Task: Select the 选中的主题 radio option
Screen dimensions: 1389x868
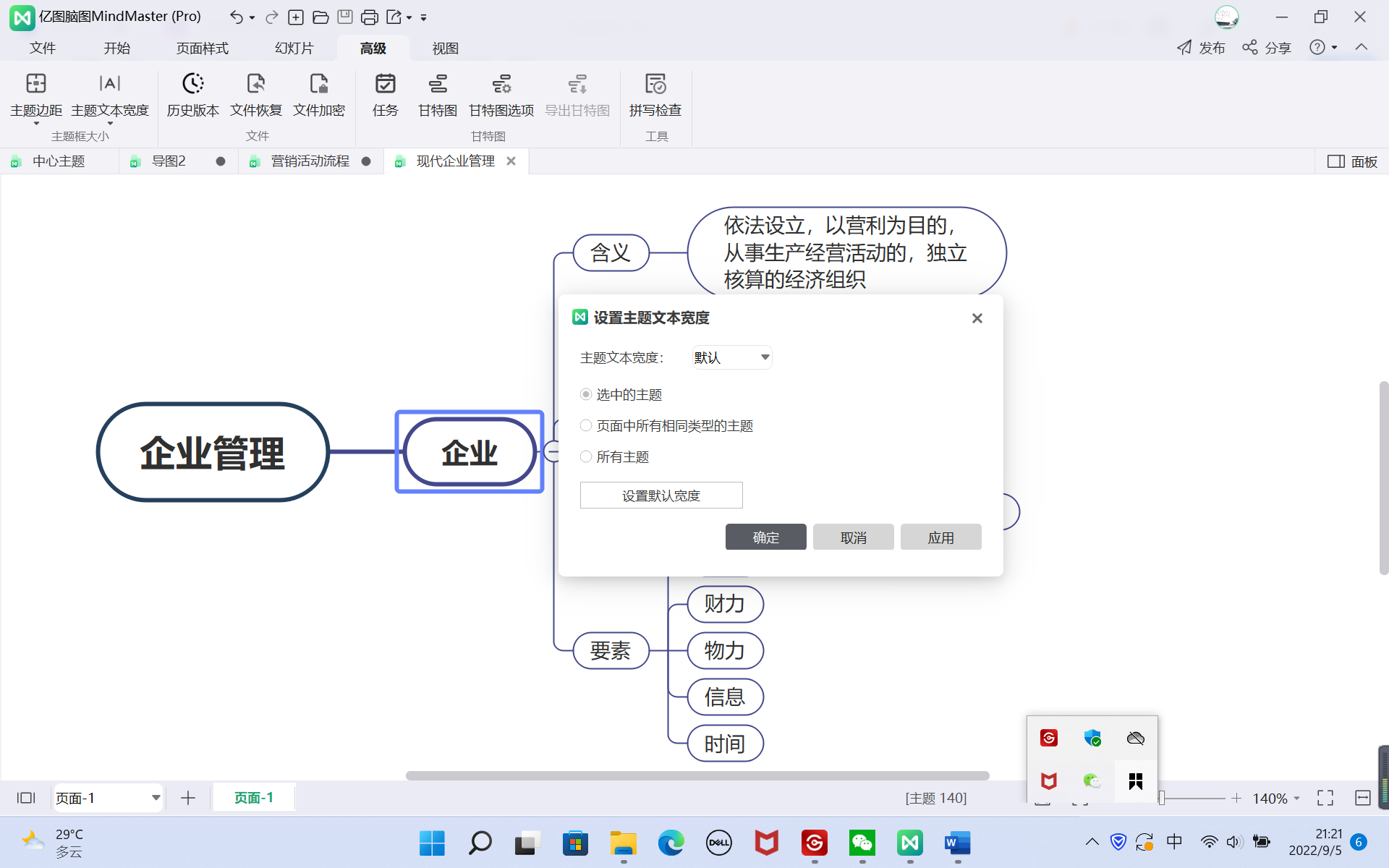Action: [x=586, y=394]
